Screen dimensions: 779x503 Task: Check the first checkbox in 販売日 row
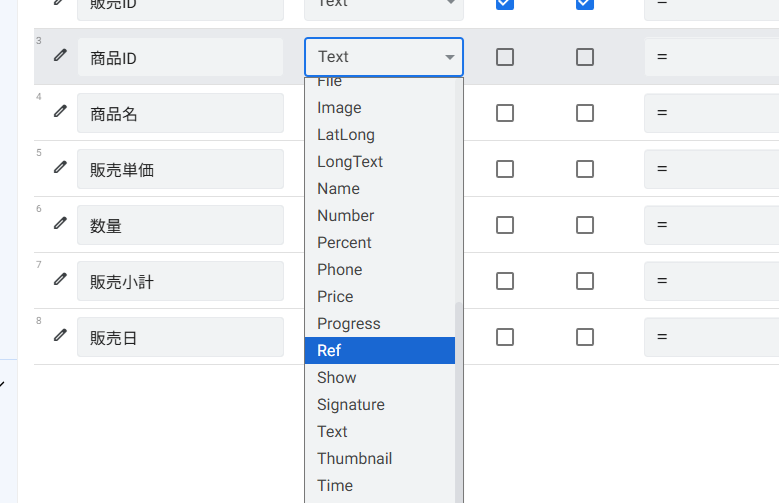pos(505,337)
